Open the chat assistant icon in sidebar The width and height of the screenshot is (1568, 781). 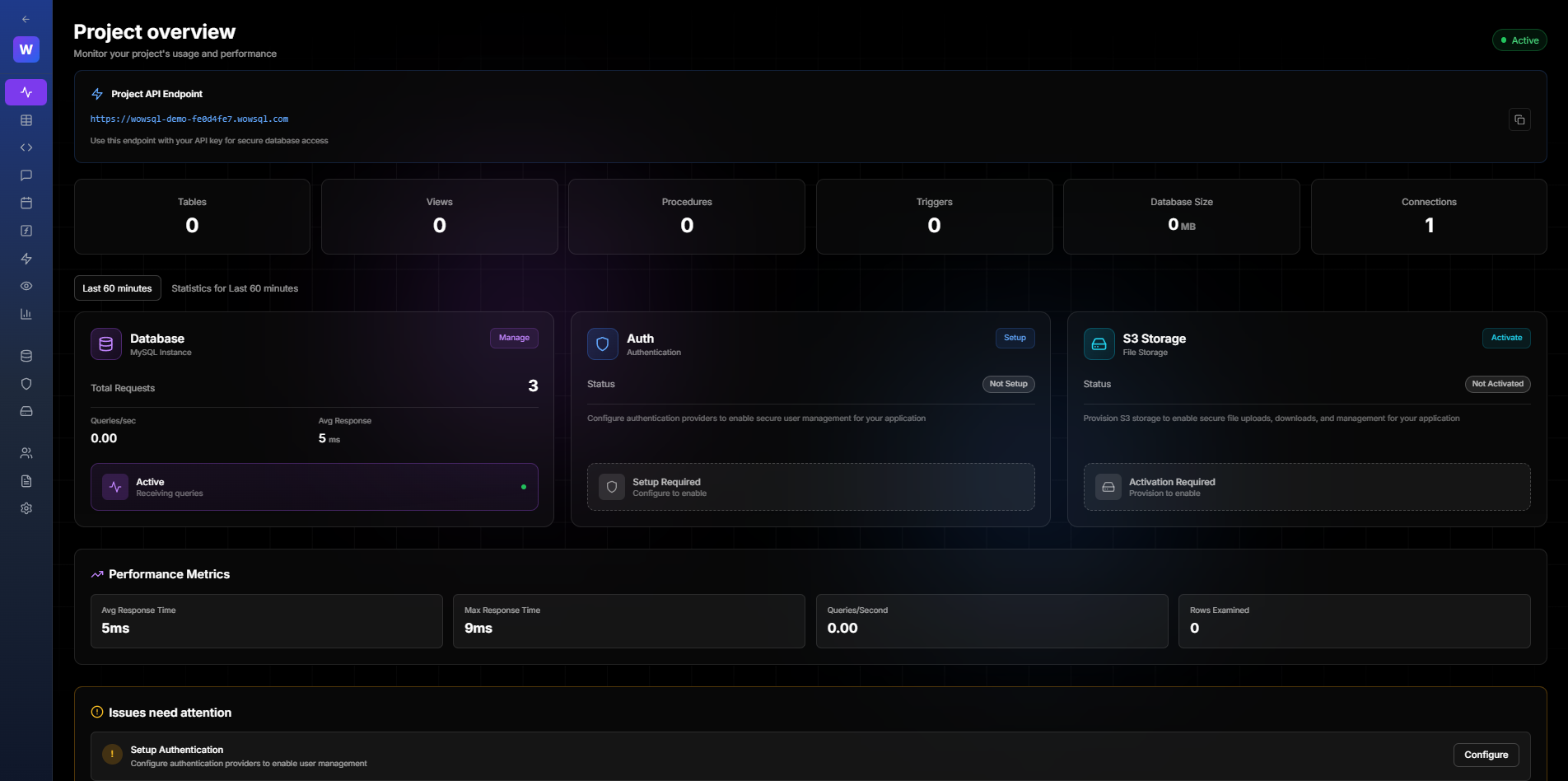pyautogui.click(x=26, y=175)
